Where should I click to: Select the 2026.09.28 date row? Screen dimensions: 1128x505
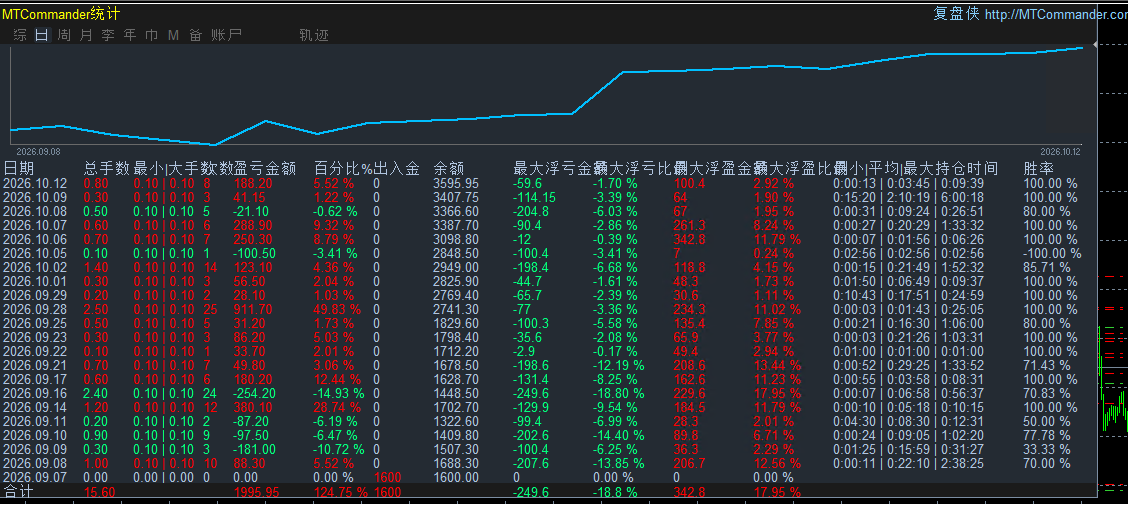[35, 309]
